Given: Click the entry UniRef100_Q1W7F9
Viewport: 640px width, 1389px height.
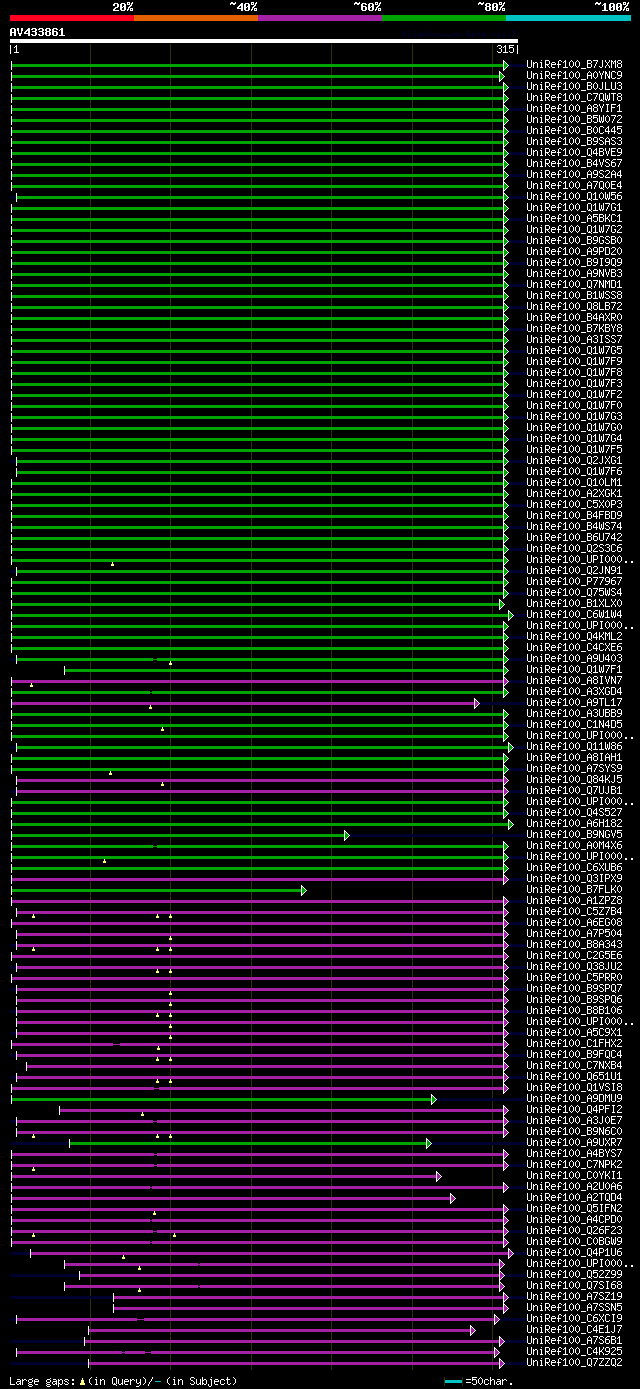Looking at the screenshot, I should click(574, 362).
